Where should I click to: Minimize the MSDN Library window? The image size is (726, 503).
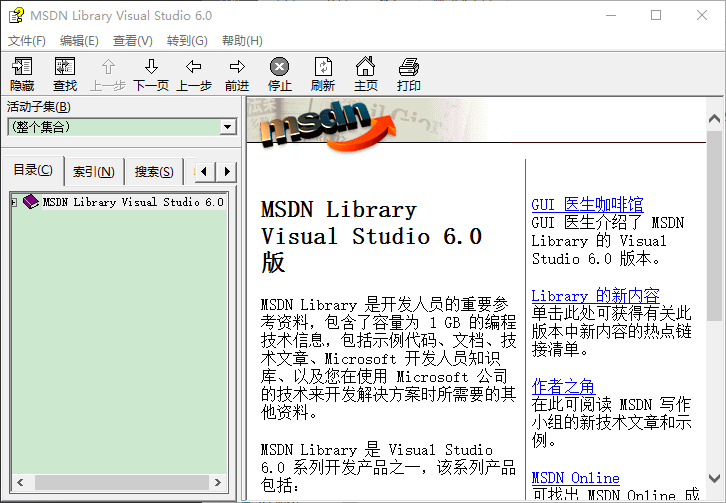(611, 15)
